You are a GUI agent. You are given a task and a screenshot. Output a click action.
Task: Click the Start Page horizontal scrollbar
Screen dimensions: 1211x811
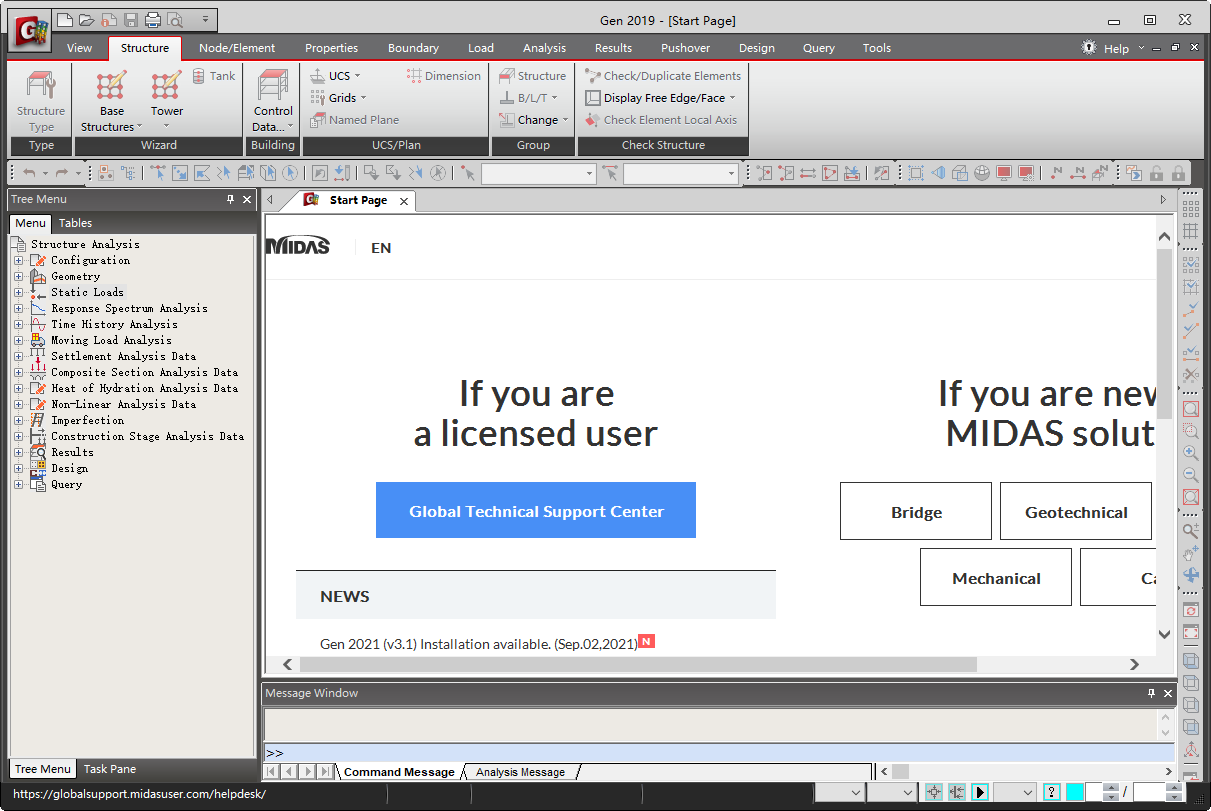click(638, 664)
